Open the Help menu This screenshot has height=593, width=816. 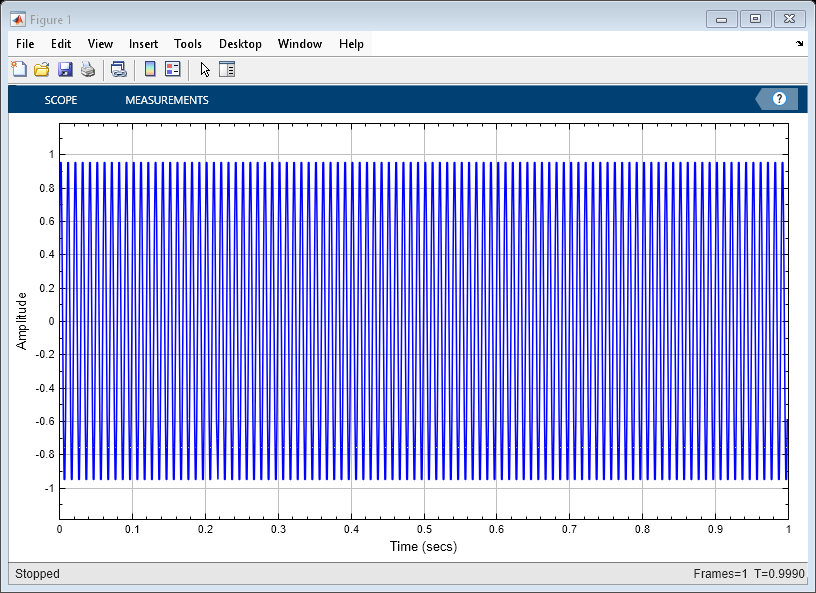pyautogui.click(x=351, y=44)
